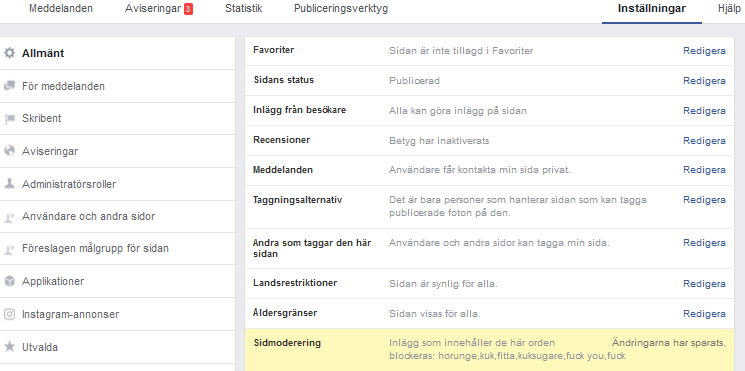Viewport: 745px width, 371px height.
Task: Click 'Alla kan göra inlägg på sidan' text
Action: [458, 111]
